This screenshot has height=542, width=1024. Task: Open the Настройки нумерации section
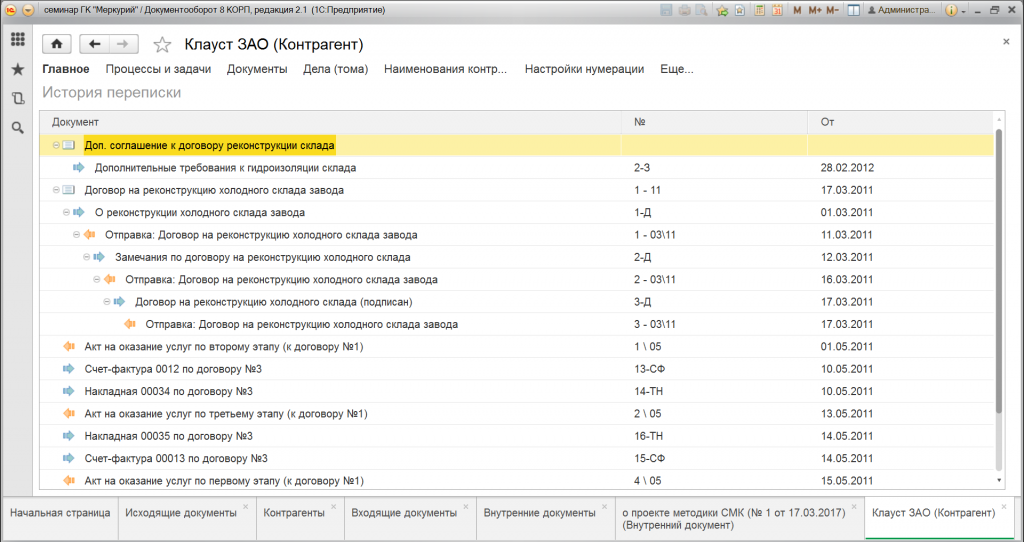point(584,69)
